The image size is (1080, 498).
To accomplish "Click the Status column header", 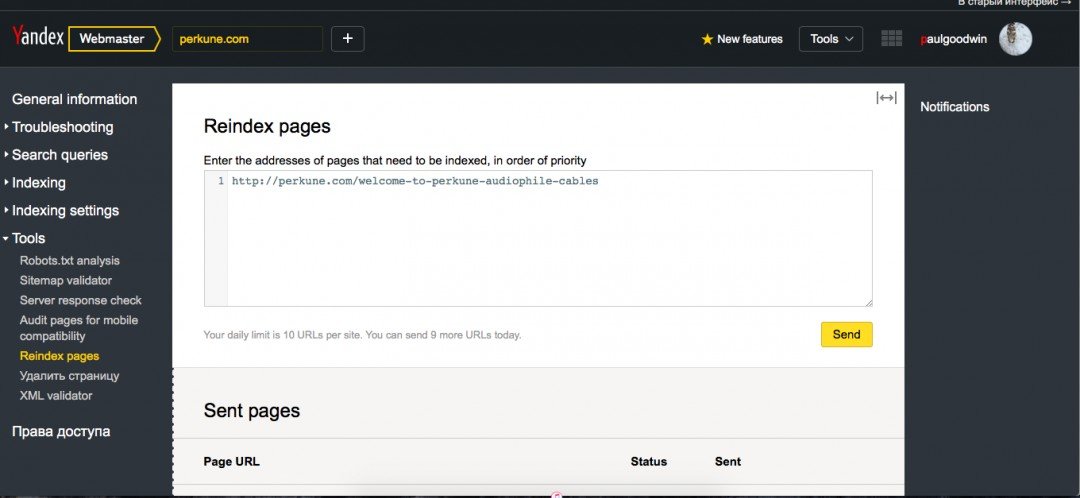I will [x=649, y=461].
